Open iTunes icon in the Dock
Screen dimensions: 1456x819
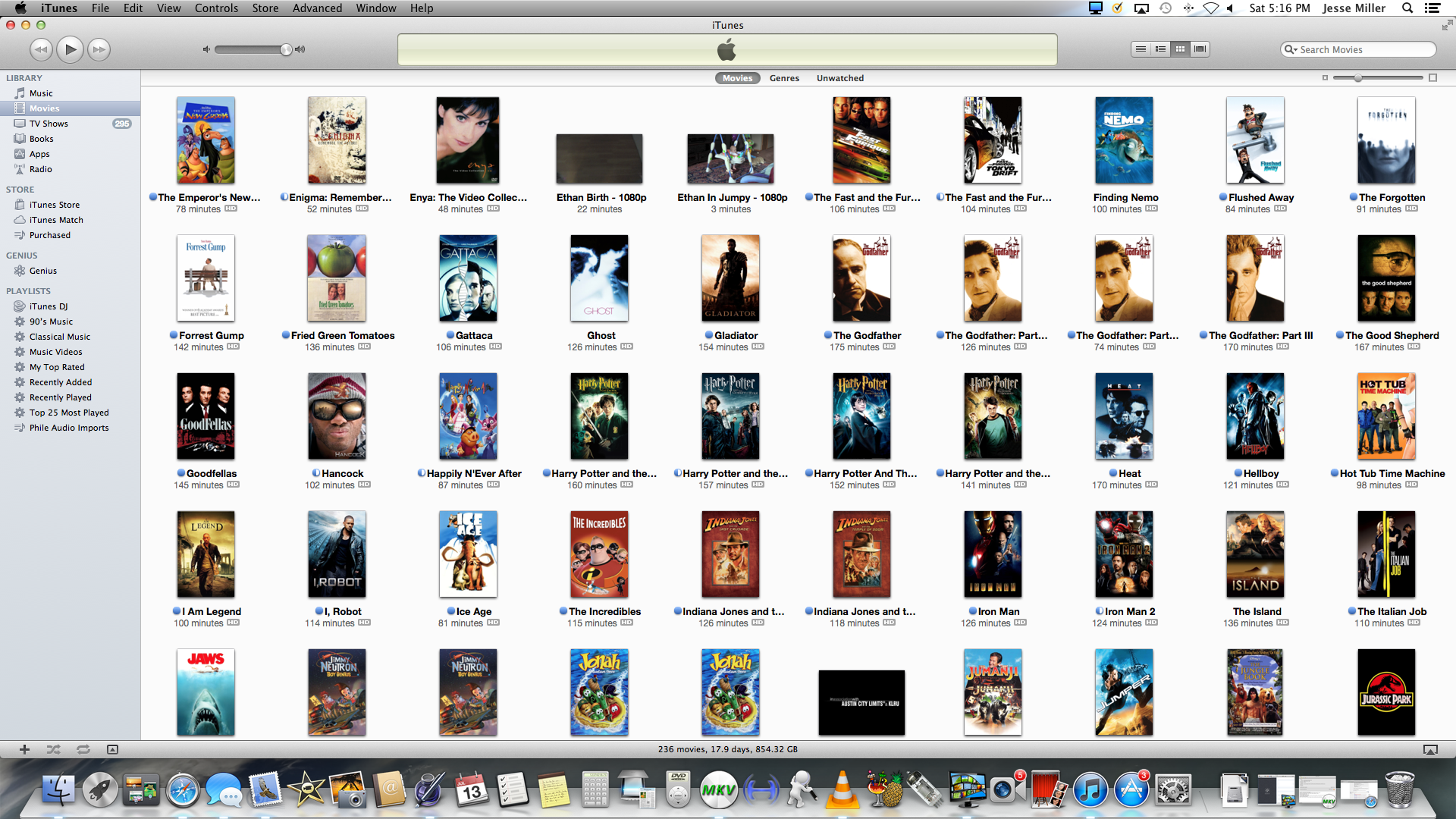click(x=1090, y=791)
